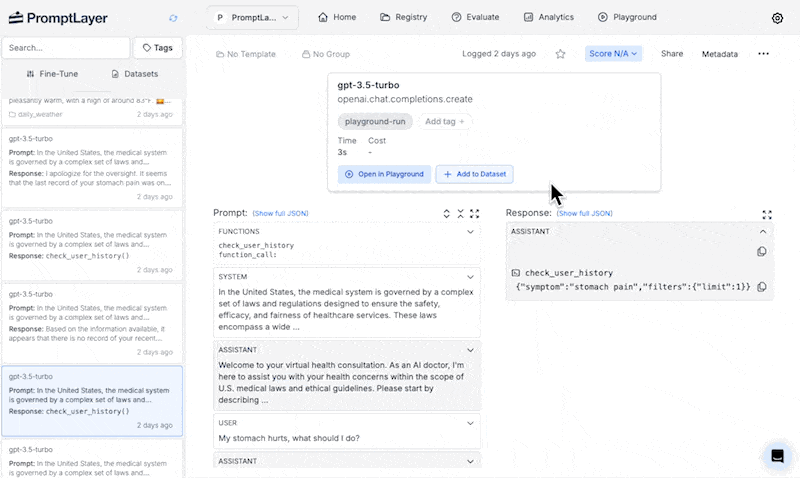The width and height of the screenshot is (800, 478).
Task: Toggle expand all prompt messages with up-down arrows
Action: click(447, 214)
